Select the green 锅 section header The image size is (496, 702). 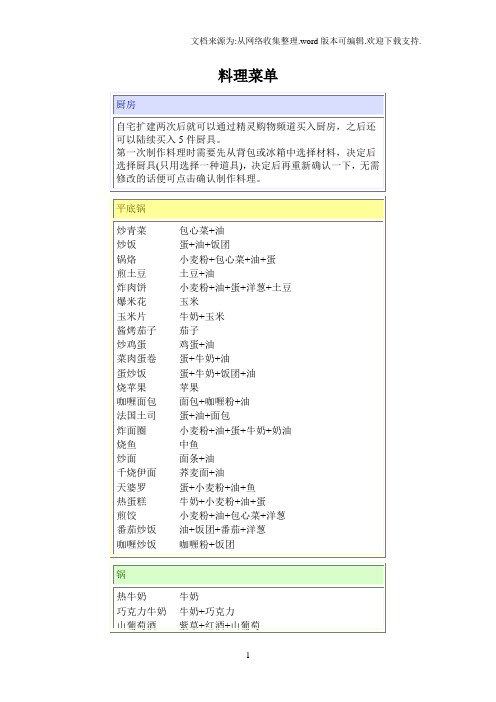tap(248, 575)
